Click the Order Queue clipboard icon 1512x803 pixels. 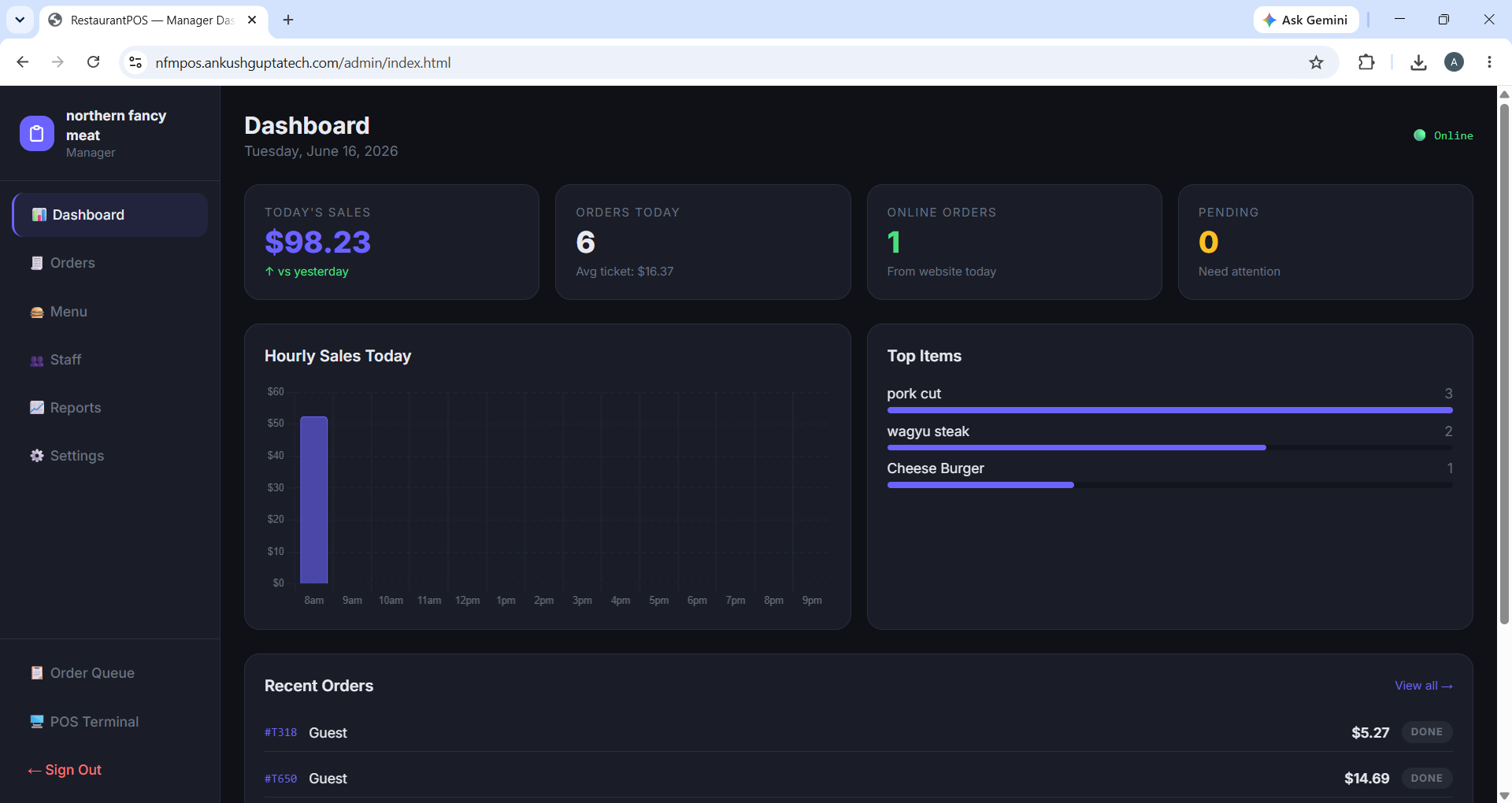tap(37, 673)
